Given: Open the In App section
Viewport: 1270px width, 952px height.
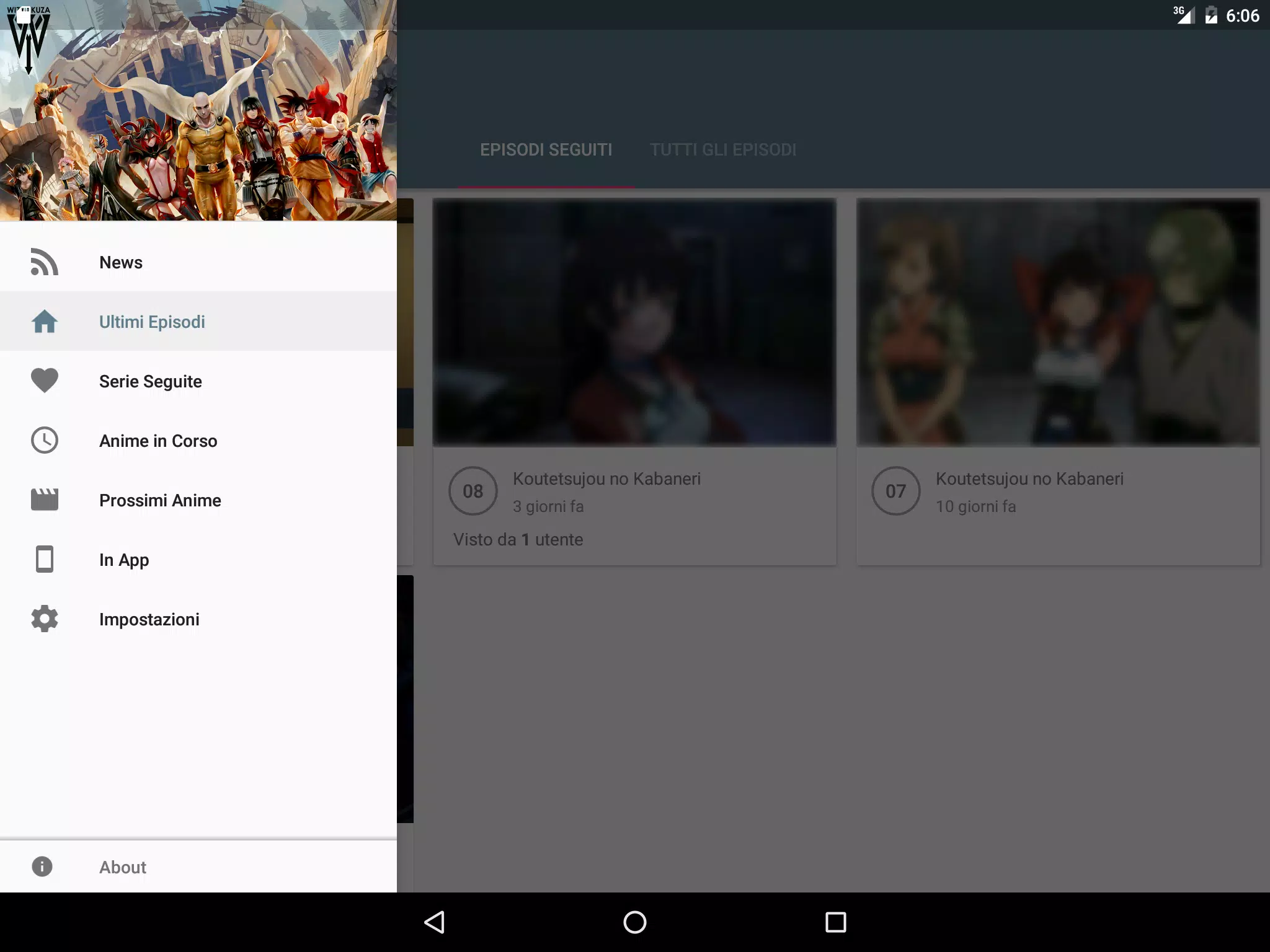Looking at the screenshot, I should pyautogui.click(x=198, y=560).
